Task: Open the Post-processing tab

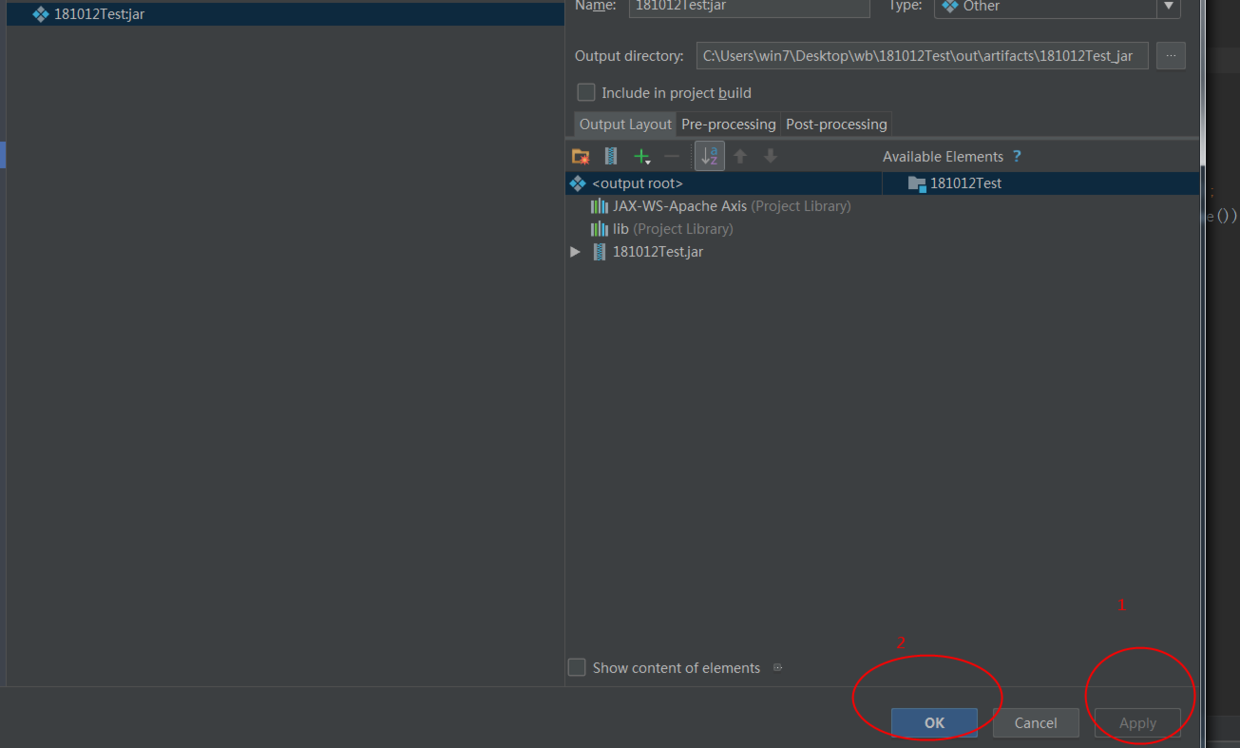Action: tap(836, 124)
